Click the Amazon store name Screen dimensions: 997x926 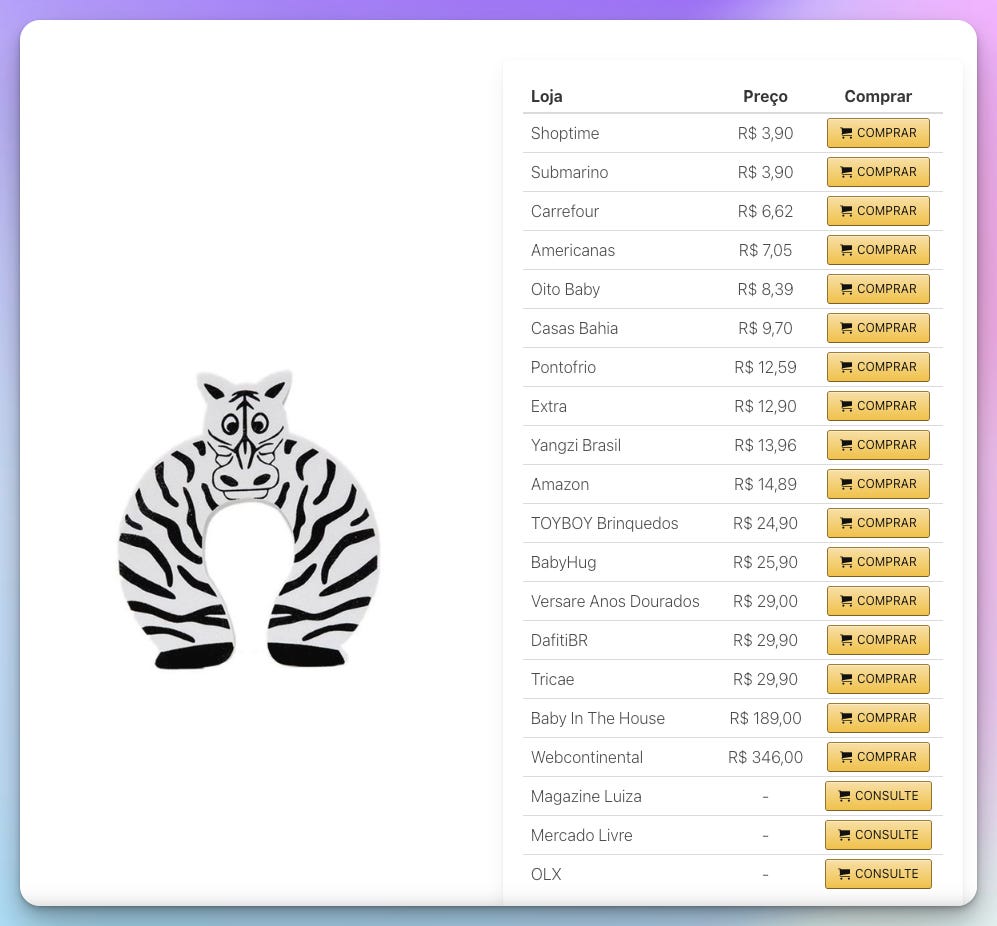click(560, 484)
